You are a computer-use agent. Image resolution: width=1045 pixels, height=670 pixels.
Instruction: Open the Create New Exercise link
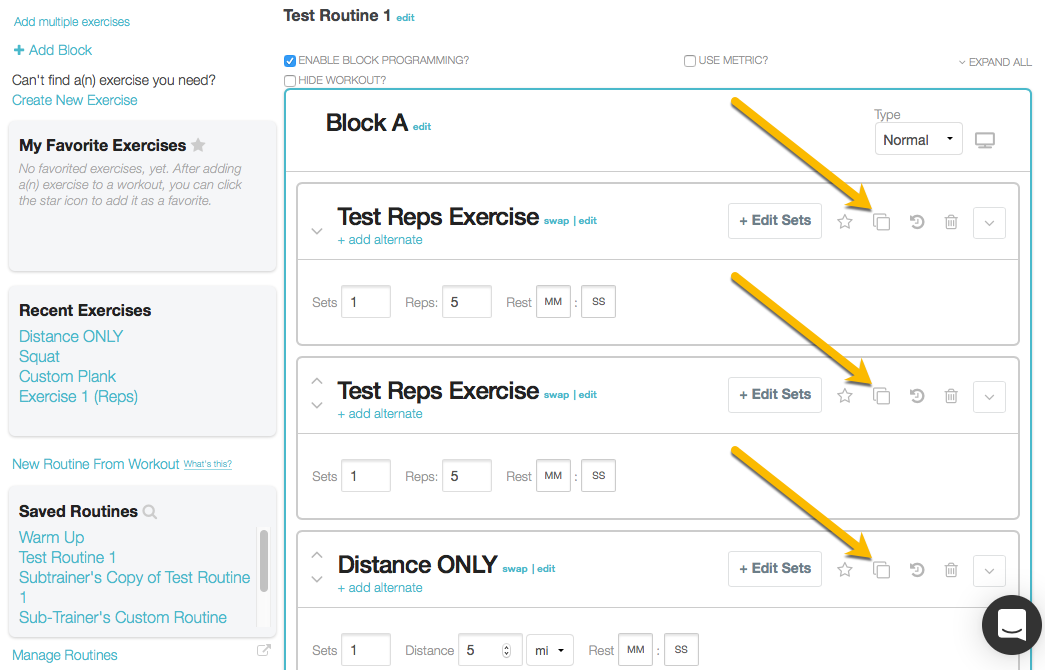pyautogui.click(x=75, y=100)
